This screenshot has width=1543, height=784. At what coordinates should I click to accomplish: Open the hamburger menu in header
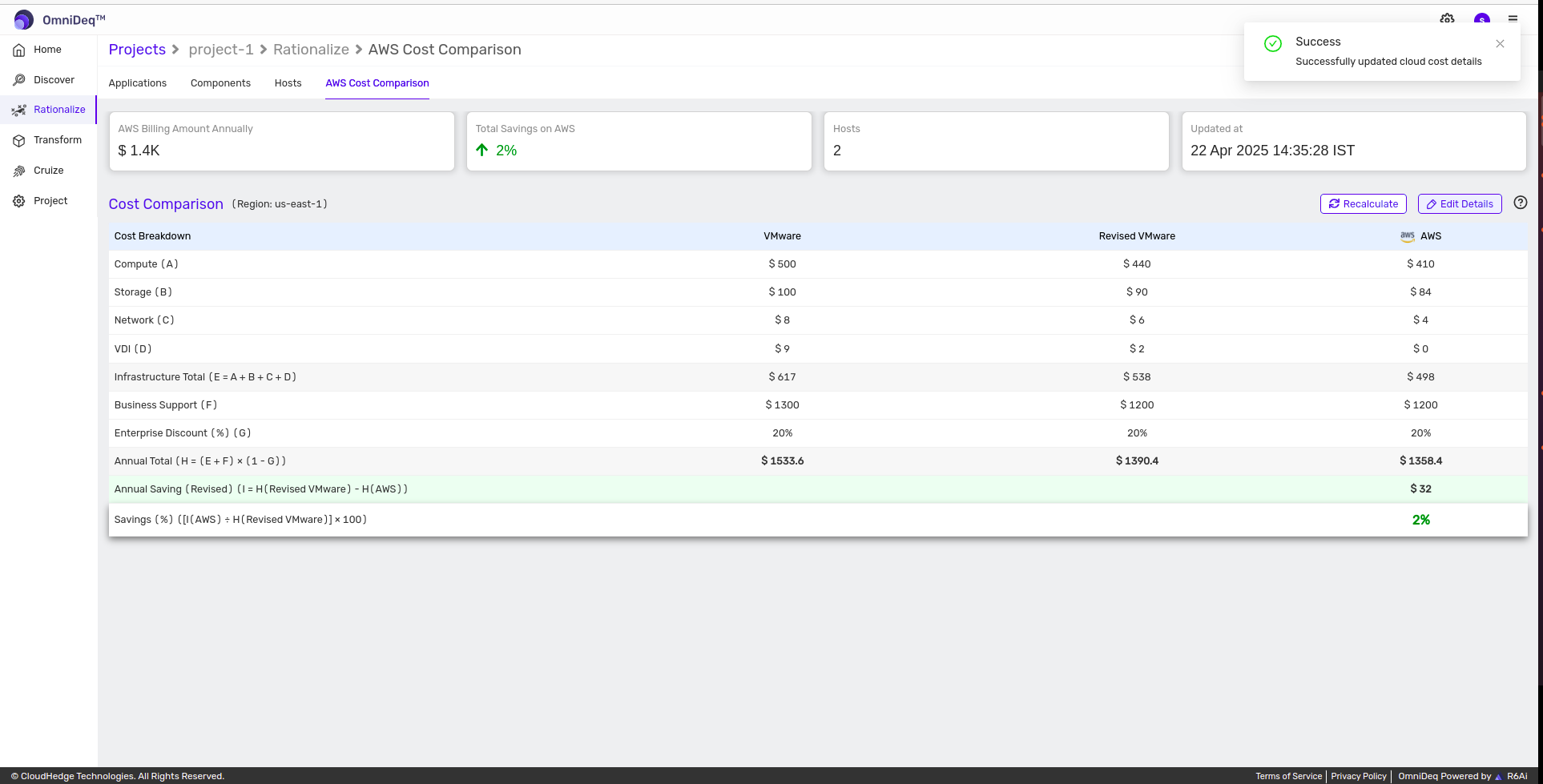click(x=1513, y=18)
